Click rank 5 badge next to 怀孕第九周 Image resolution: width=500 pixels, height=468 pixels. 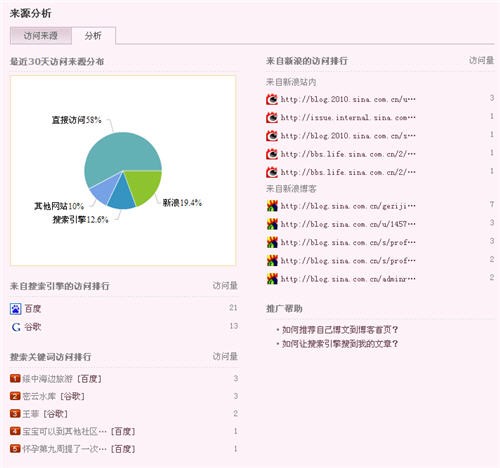coord(15,449)
